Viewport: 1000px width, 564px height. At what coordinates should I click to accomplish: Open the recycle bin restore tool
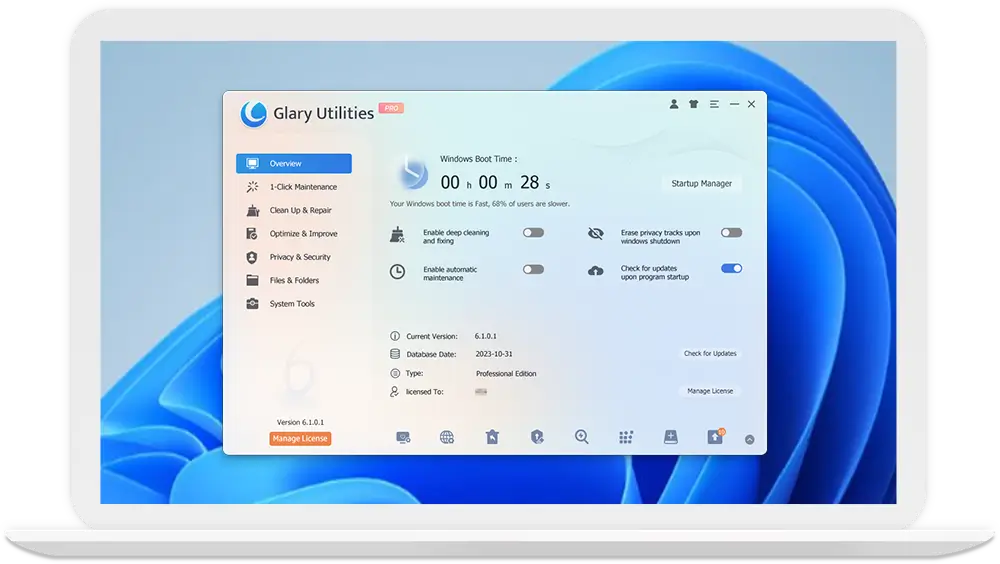pyautogui.click(x=492, y=437)
